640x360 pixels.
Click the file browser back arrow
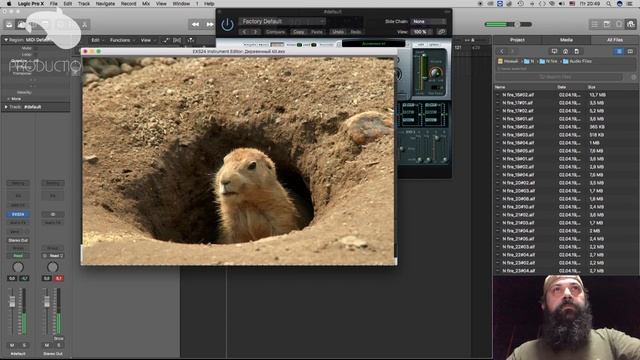pyautogui.click(x=502, y=51)
